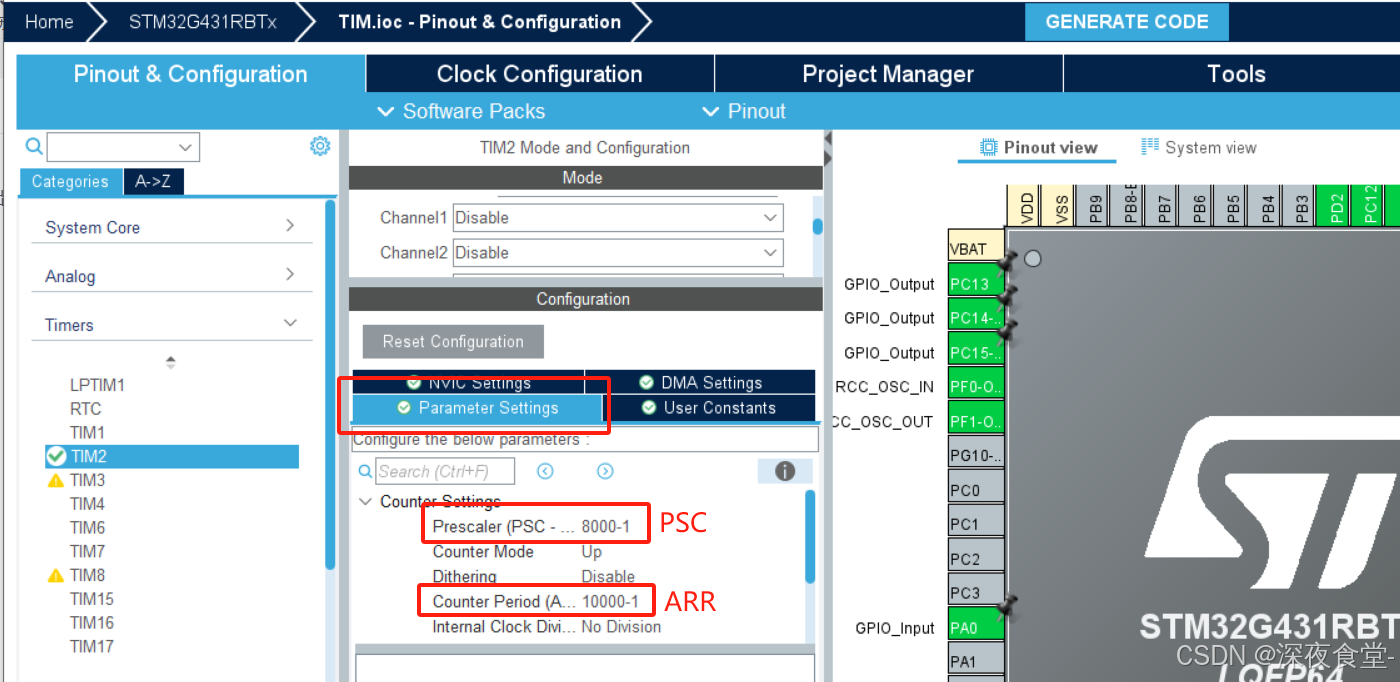Go to Home breadcrumb

pyautogui.click(x=48, y=21)
